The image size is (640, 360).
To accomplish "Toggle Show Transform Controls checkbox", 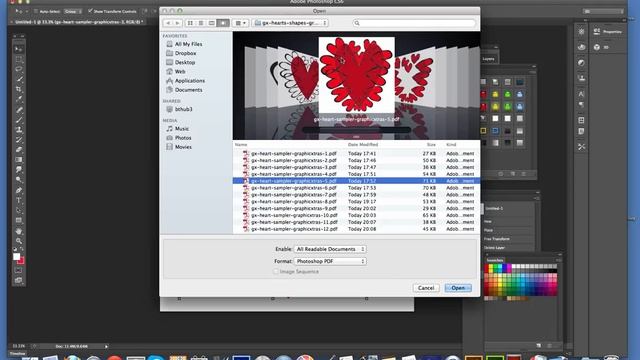I will tap(90, 11).
